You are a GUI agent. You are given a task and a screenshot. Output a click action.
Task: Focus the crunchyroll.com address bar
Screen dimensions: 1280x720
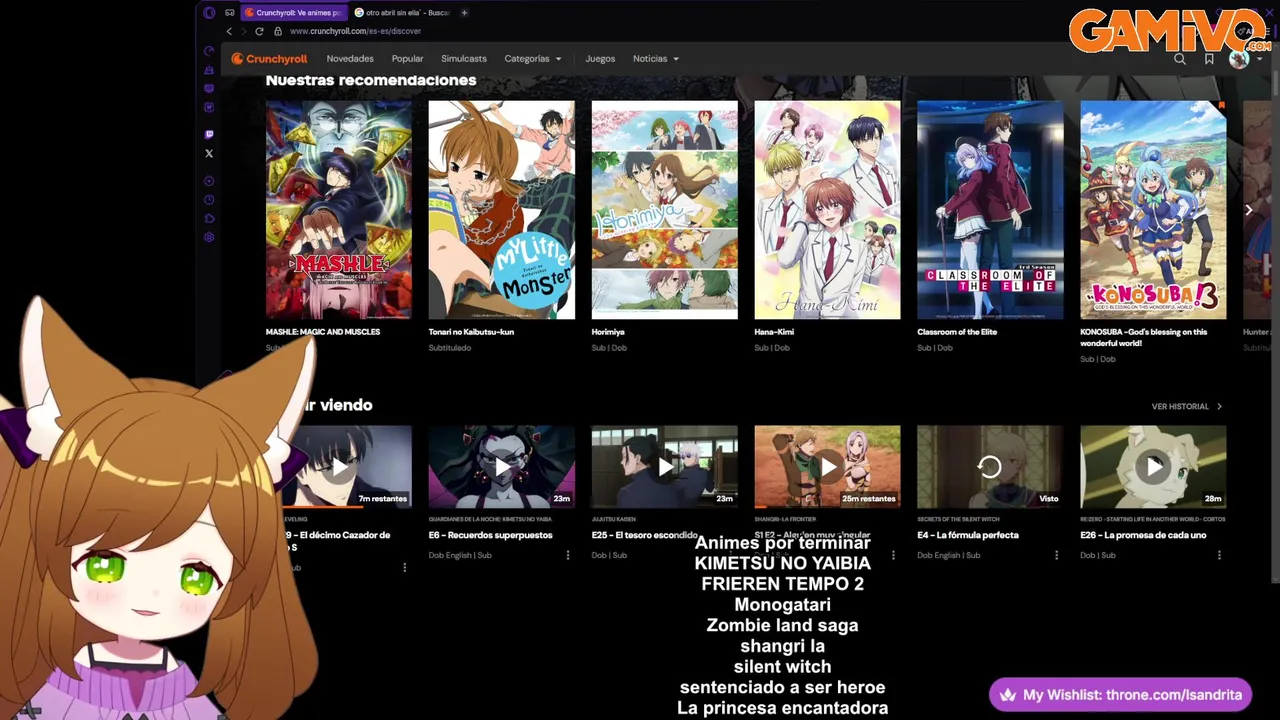(355, 31)
